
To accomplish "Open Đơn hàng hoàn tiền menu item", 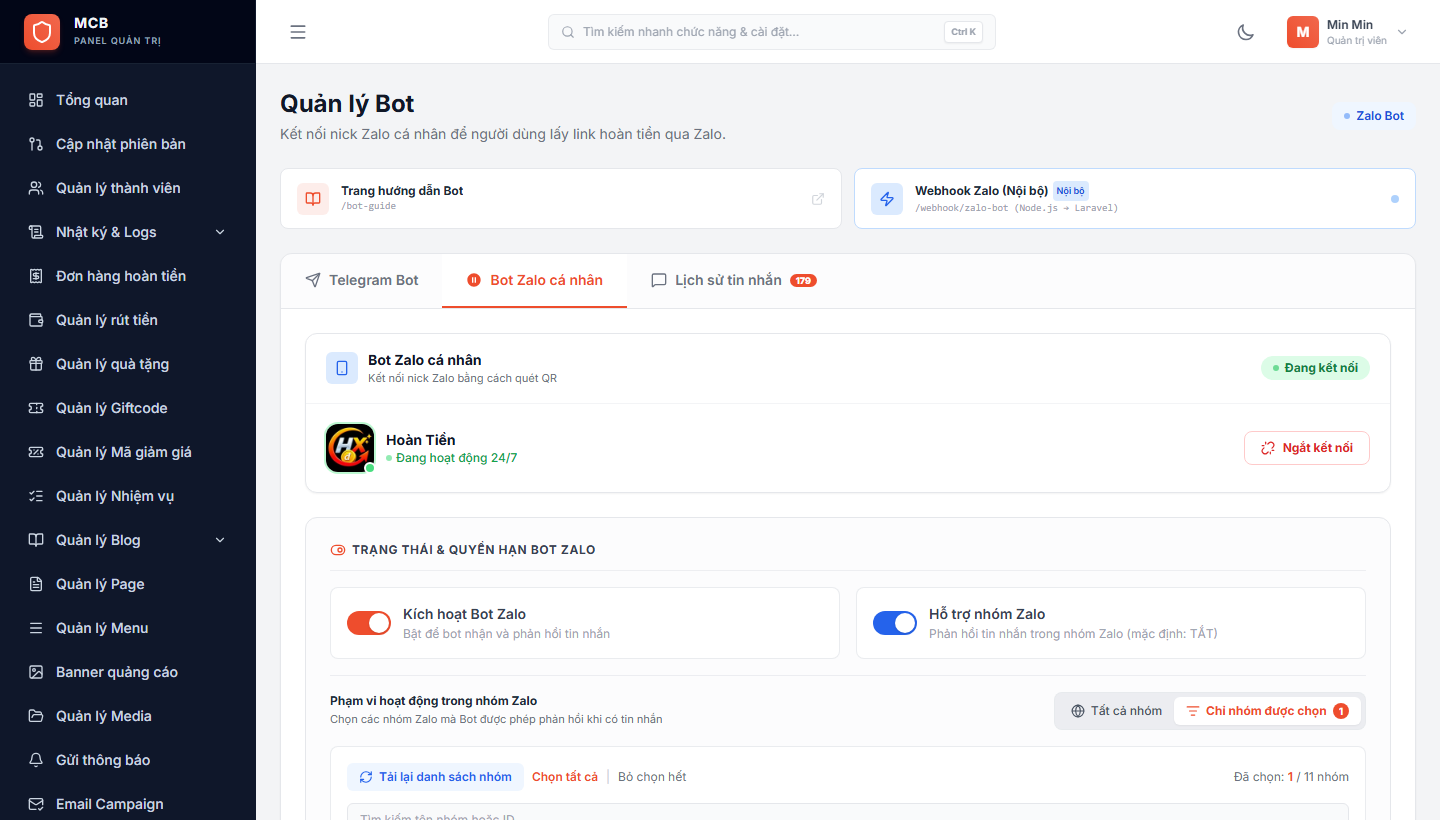I will [128, 276].
